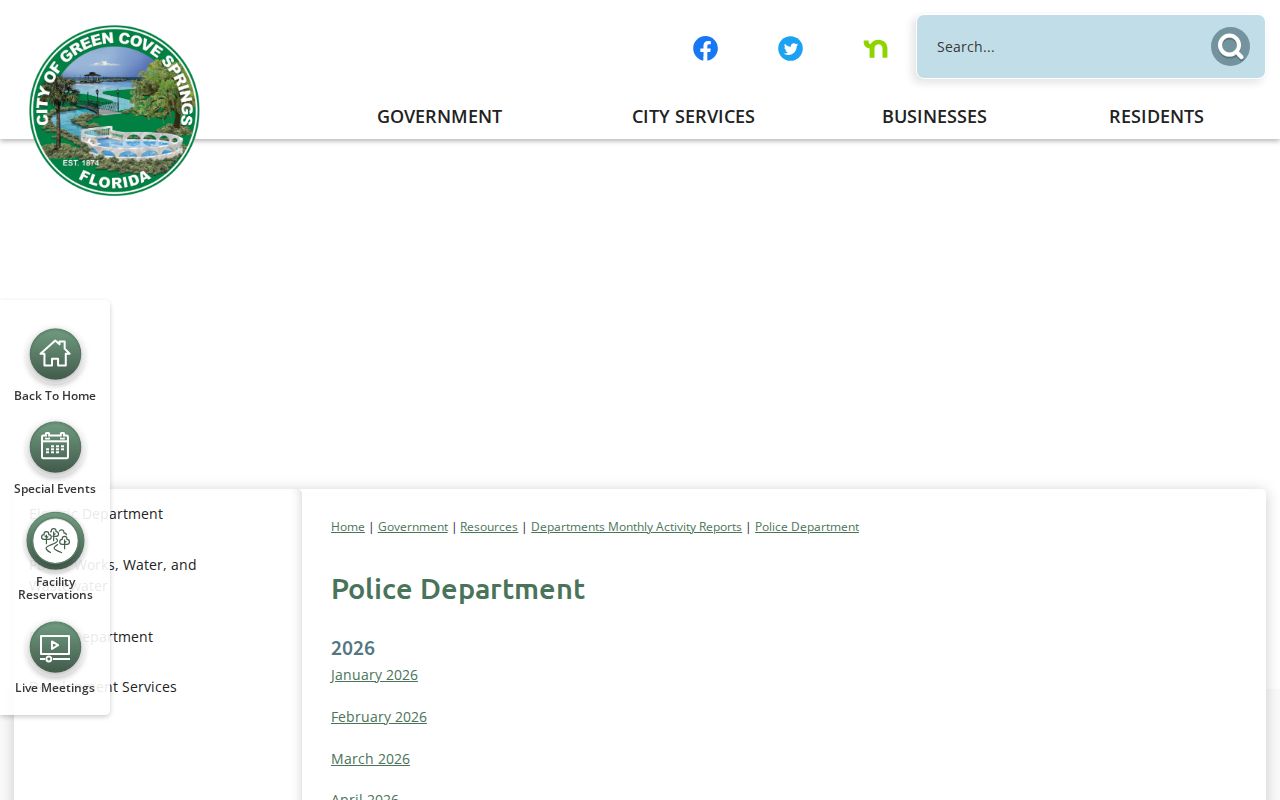The width and height of the screenshot is (1280, 800).
Task: Open the city's Twitter page icon
Action: tap(790, 48)
